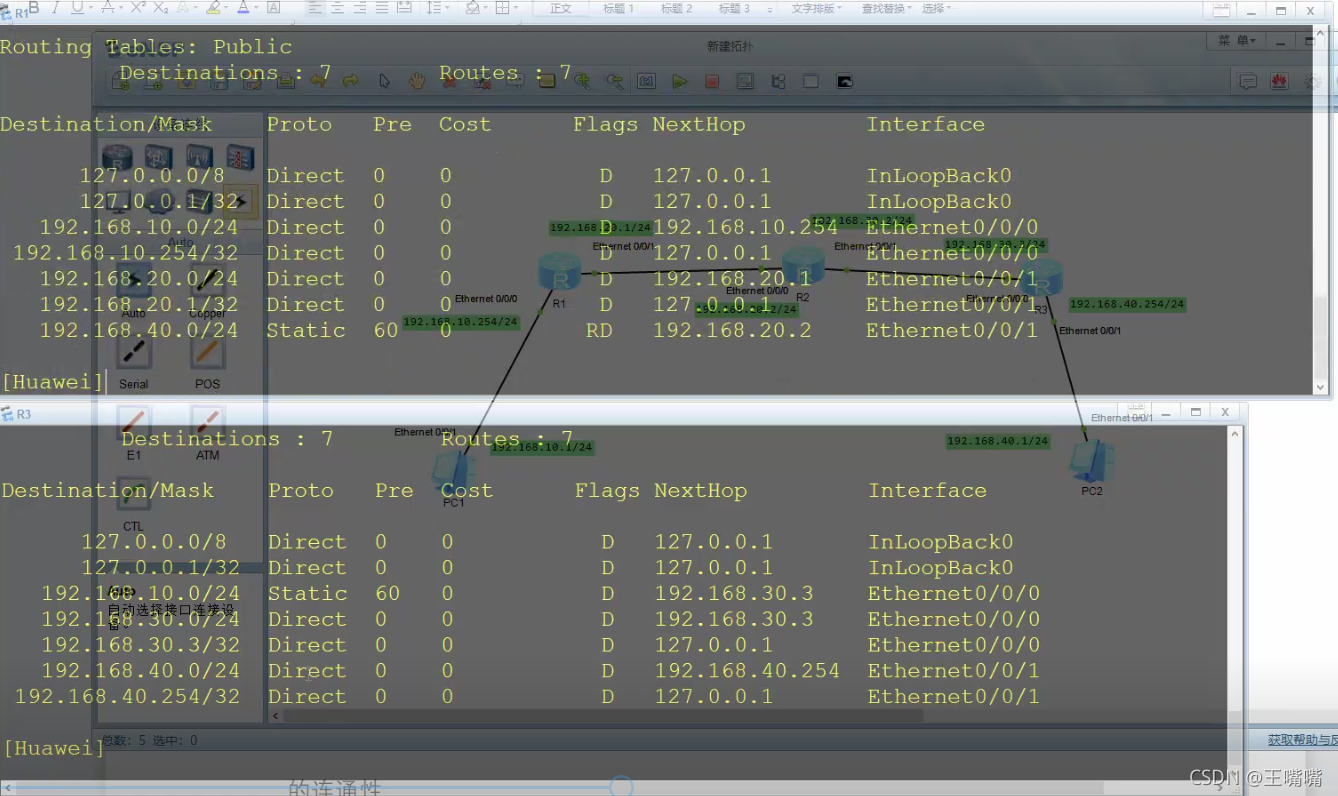
Task: Expand the 文字排版 dropdown
Action: tap(816, 9)
